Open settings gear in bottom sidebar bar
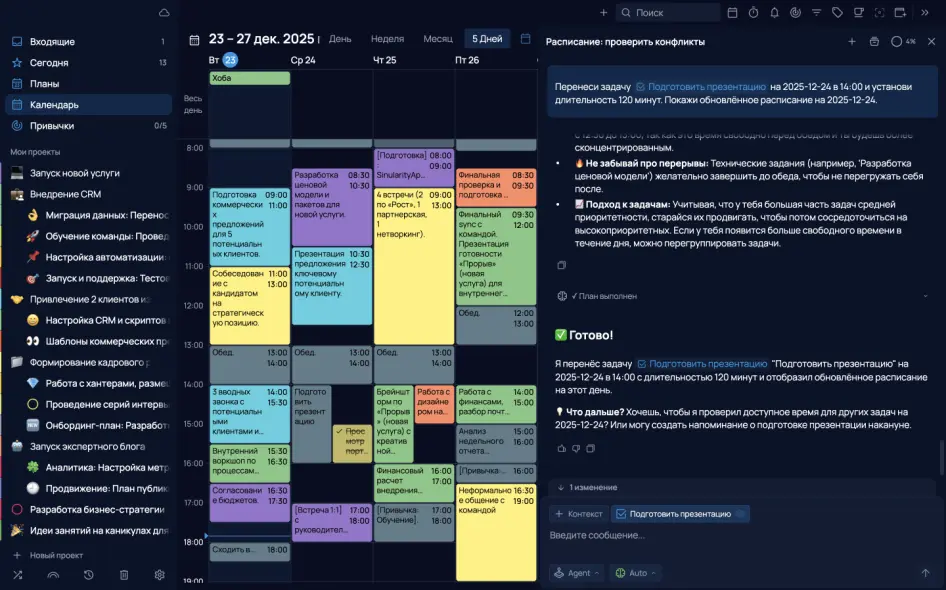The height and width of the screenshot is (590, 946). [159, 575]
